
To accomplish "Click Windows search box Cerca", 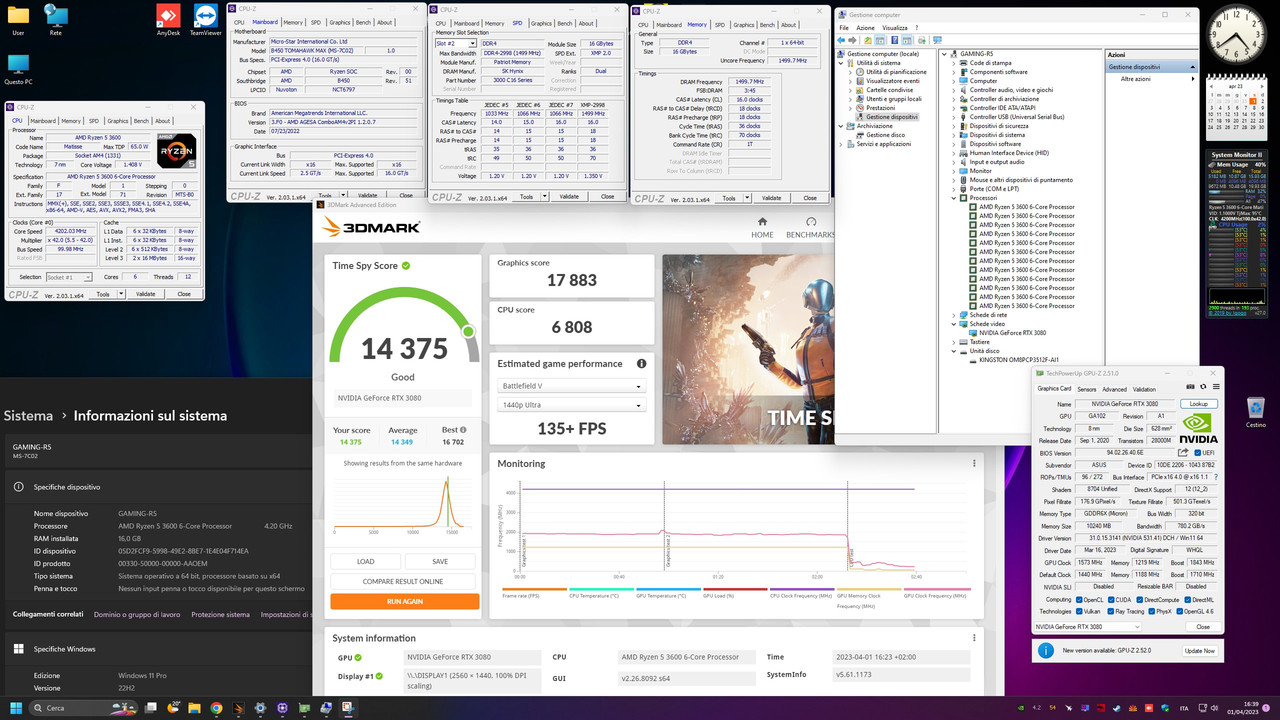I will coord(84,708).
